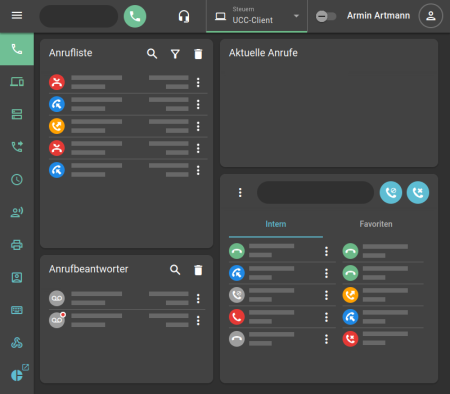450x394 pixels.
Task: Open options of first voicemail entry
Action: [198, 299]
